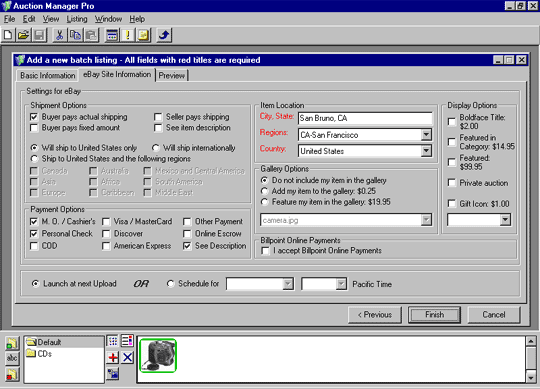Check 'Buyer pays fixed amount' checkbox
Viewport: 540px width, 389px height.
tap(34, 128)
